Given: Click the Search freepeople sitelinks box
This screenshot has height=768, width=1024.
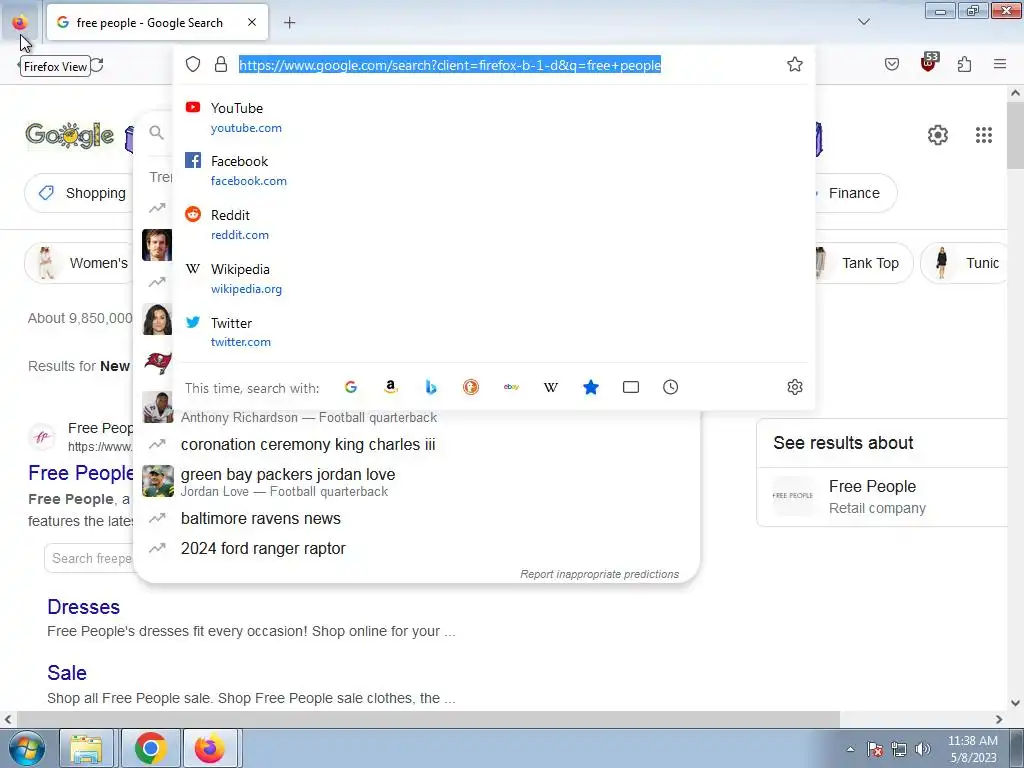Looking at the screenshot, I should 89,558.
